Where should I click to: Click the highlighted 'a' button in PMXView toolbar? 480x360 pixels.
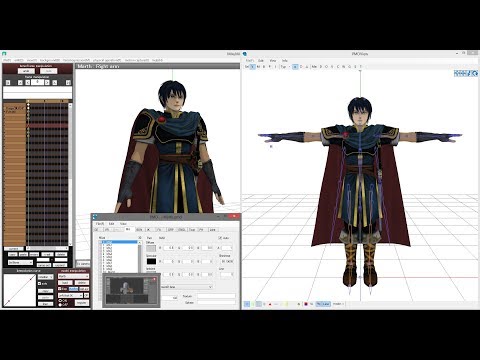pos(295,67)
